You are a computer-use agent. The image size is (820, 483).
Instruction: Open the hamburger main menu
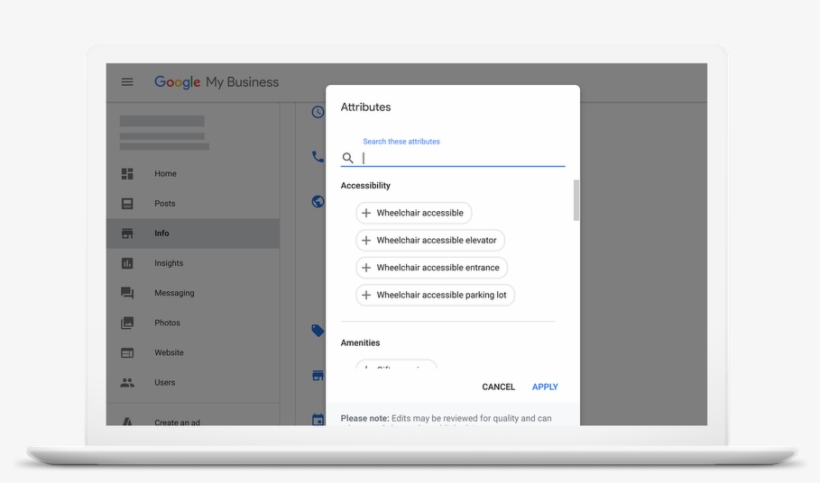tap(127, 82)
